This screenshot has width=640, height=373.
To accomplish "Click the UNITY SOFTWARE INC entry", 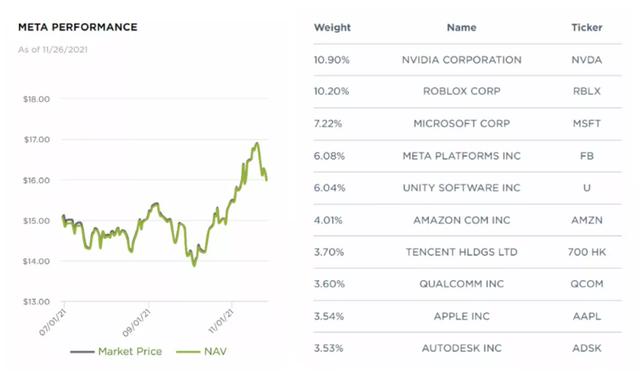I will tap(461, 188).
